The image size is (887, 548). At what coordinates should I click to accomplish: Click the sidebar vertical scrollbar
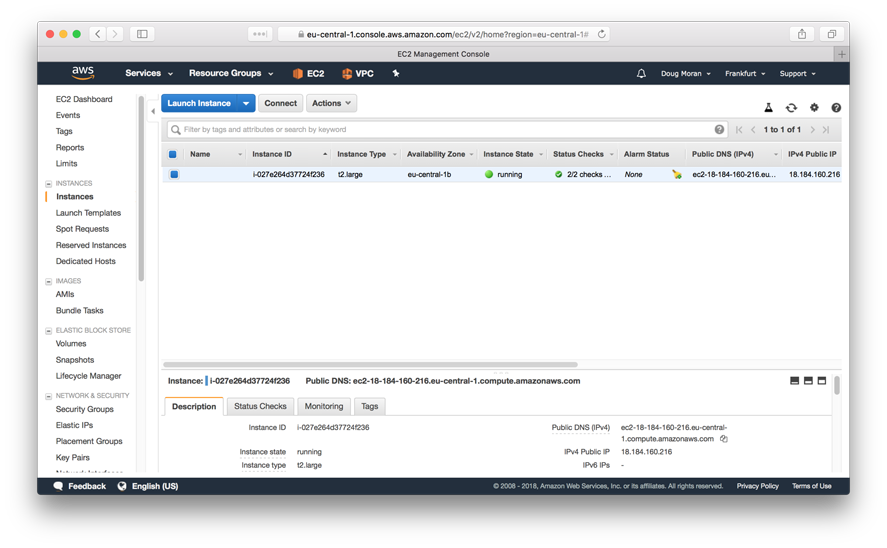click(141, 188)
